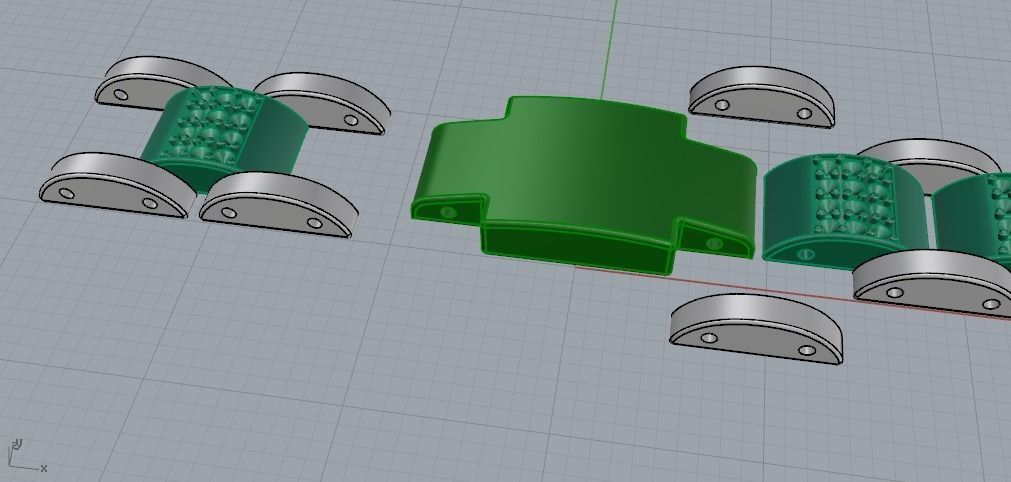Select the bottom-right gray cap of the left group
This screenshot has width=1011, height=482.
279,205
